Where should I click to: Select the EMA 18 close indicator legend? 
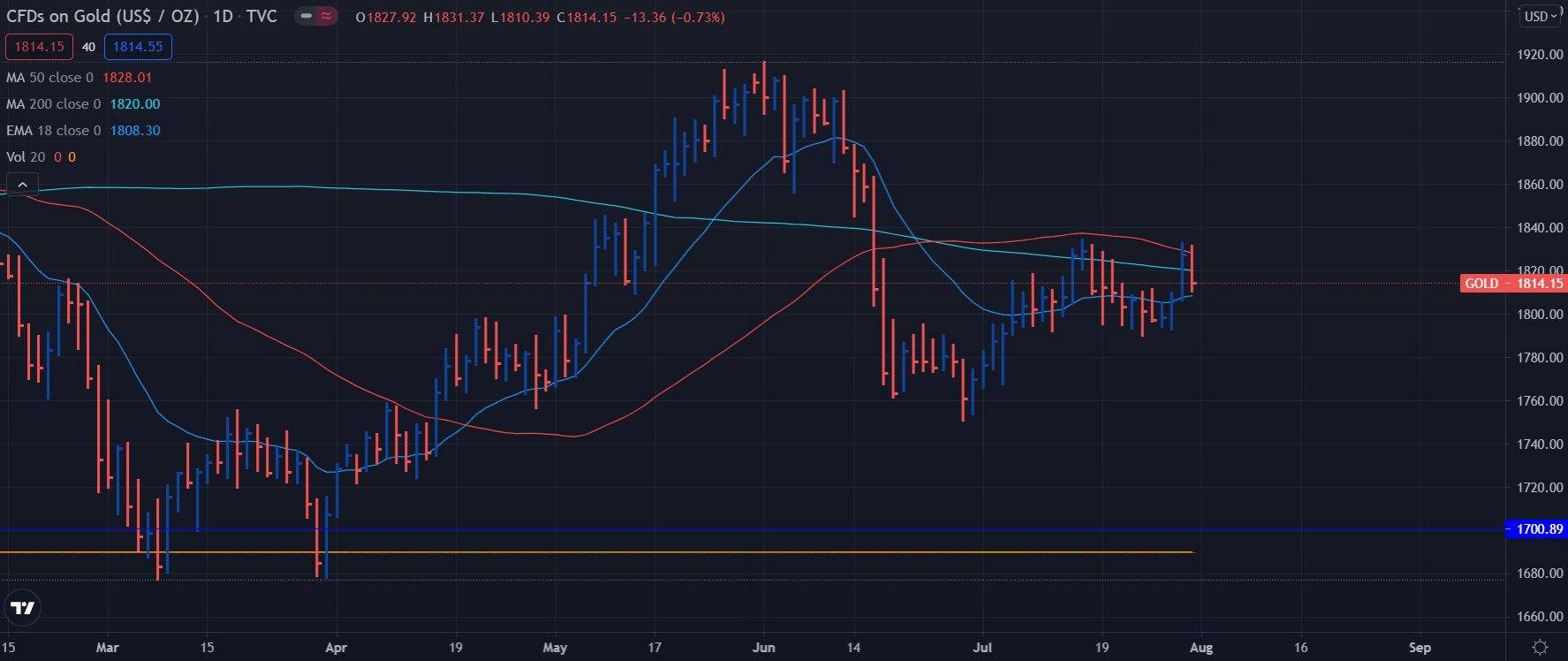point(53,131)
